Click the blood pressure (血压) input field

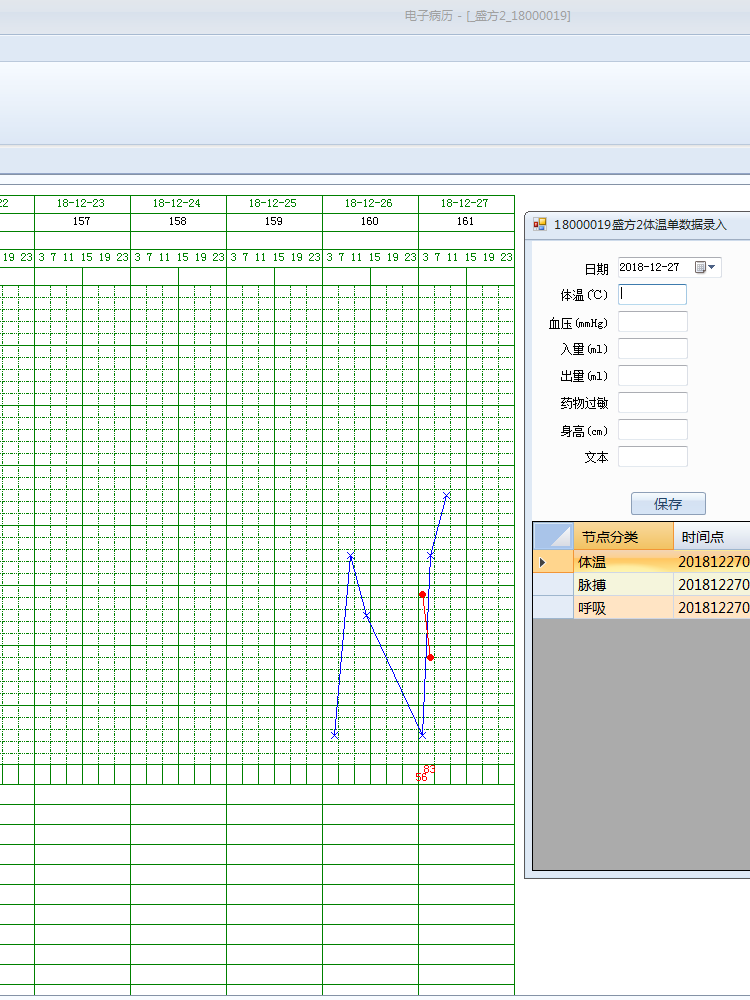[x=652, y=321]
